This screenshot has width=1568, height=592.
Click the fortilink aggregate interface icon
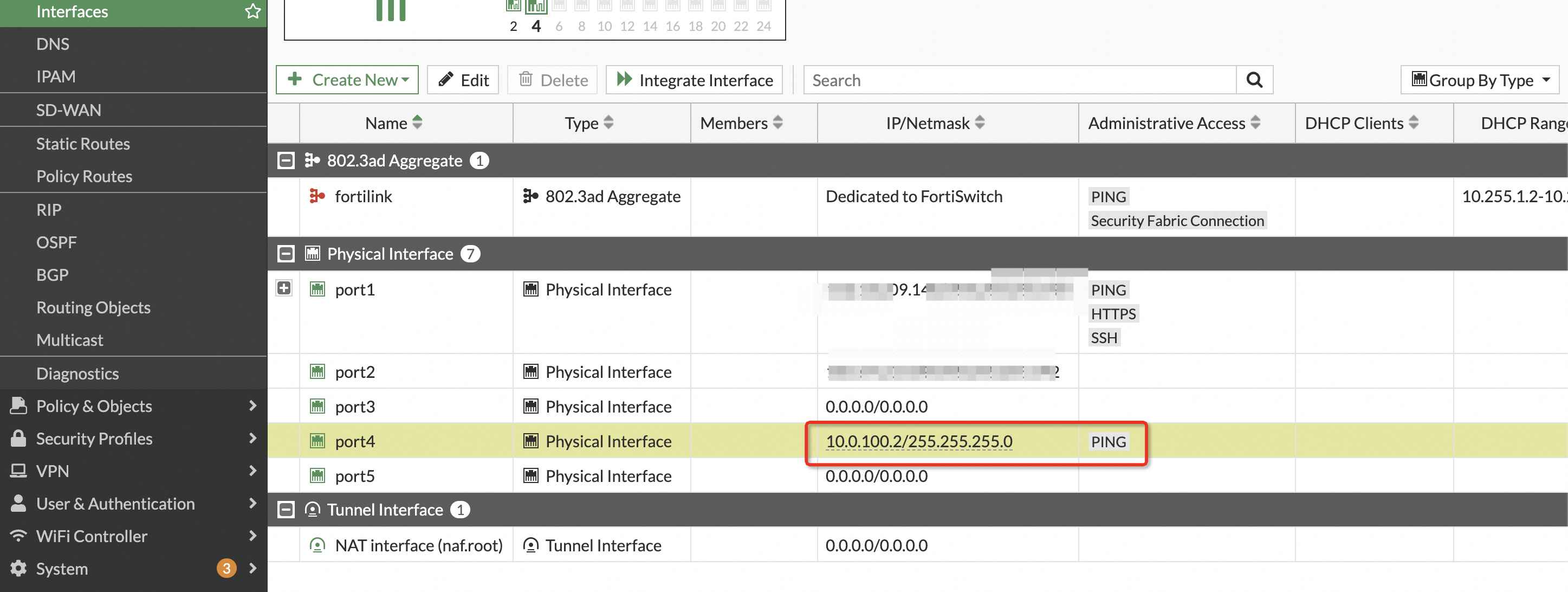click(x=316, y=196)
